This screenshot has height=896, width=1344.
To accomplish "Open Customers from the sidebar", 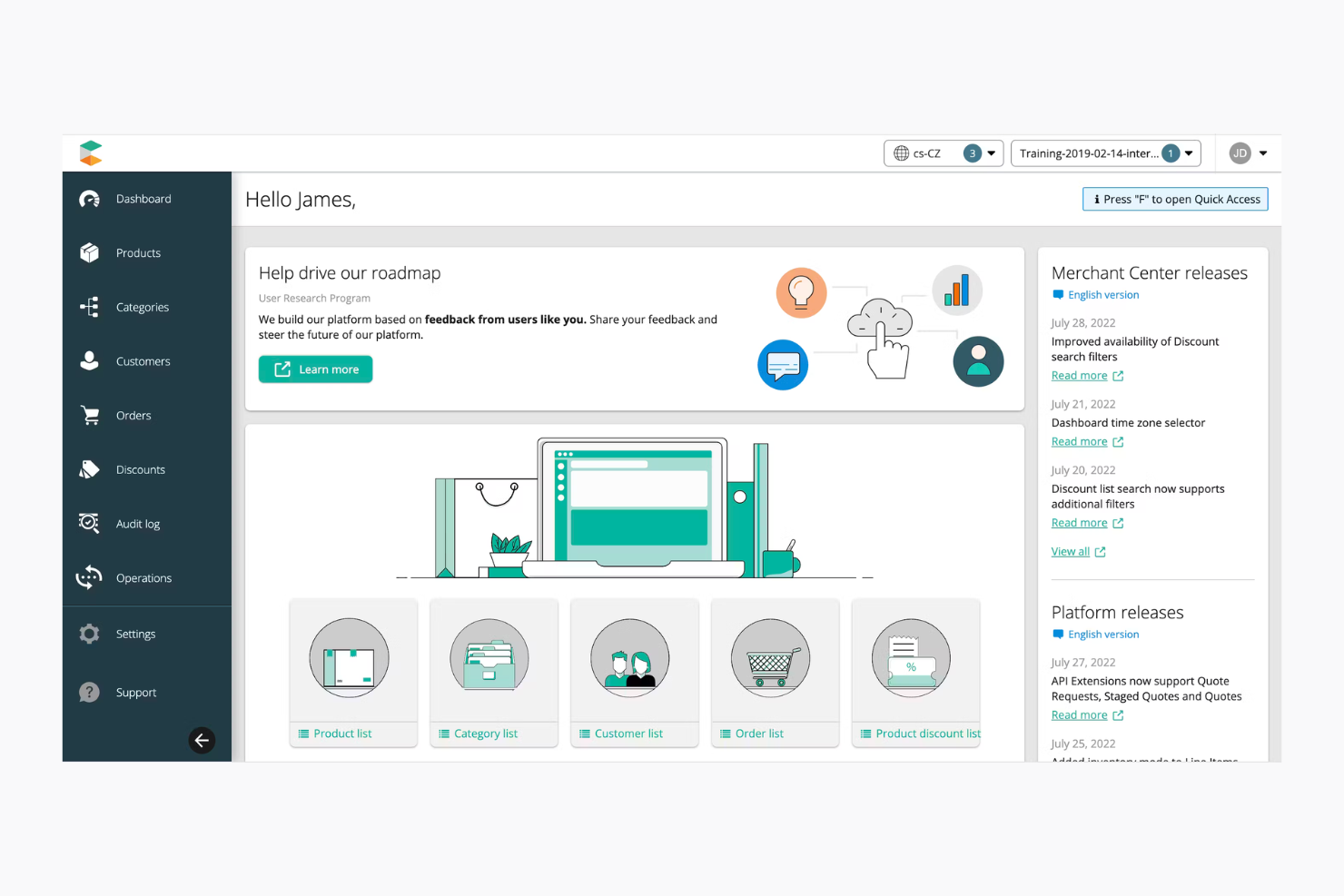I will pos(89,360).
